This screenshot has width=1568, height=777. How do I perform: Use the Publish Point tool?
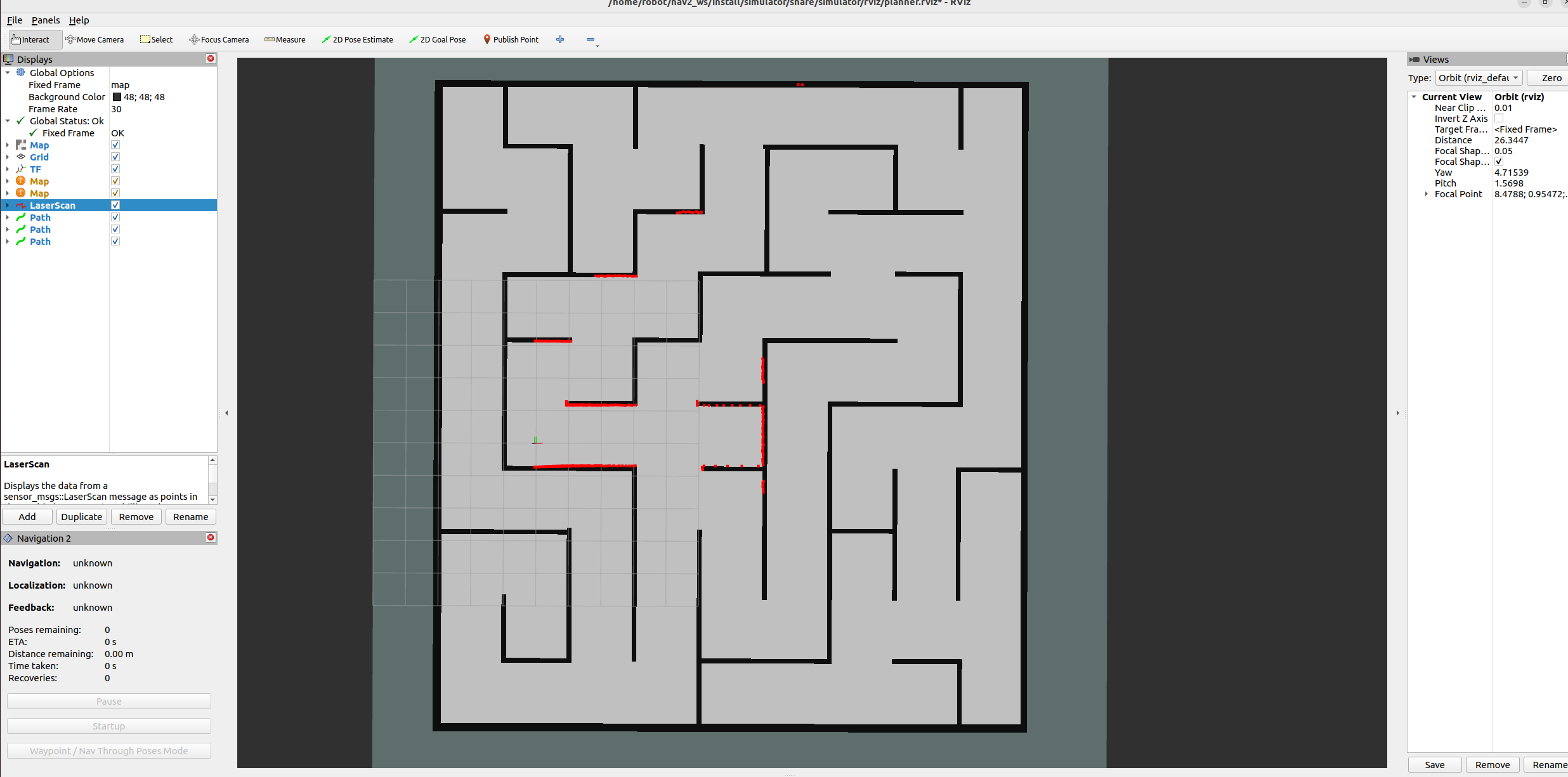point(511,39)
